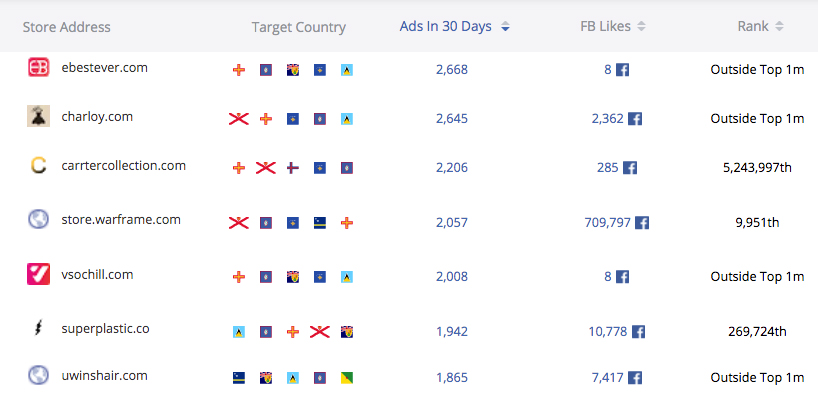The width and height of the screenshot is (818, 412).
Task: Click the Facebook icon beside 709,797 likes
Action: click(642, 223)
